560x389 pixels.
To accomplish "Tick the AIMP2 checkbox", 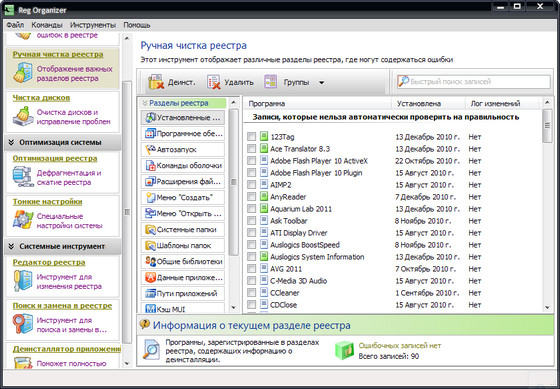I will tap(251, 185).
